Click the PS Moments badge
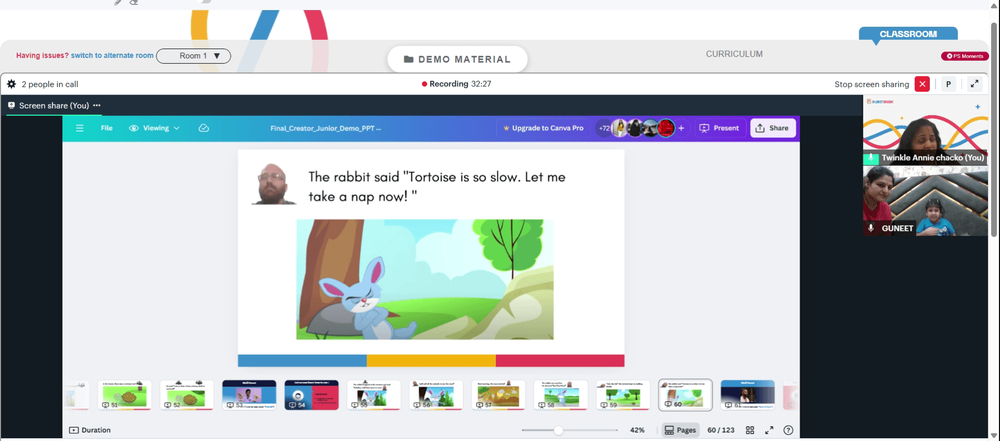This screenshot has height=441, width=1000. (965, 56)
